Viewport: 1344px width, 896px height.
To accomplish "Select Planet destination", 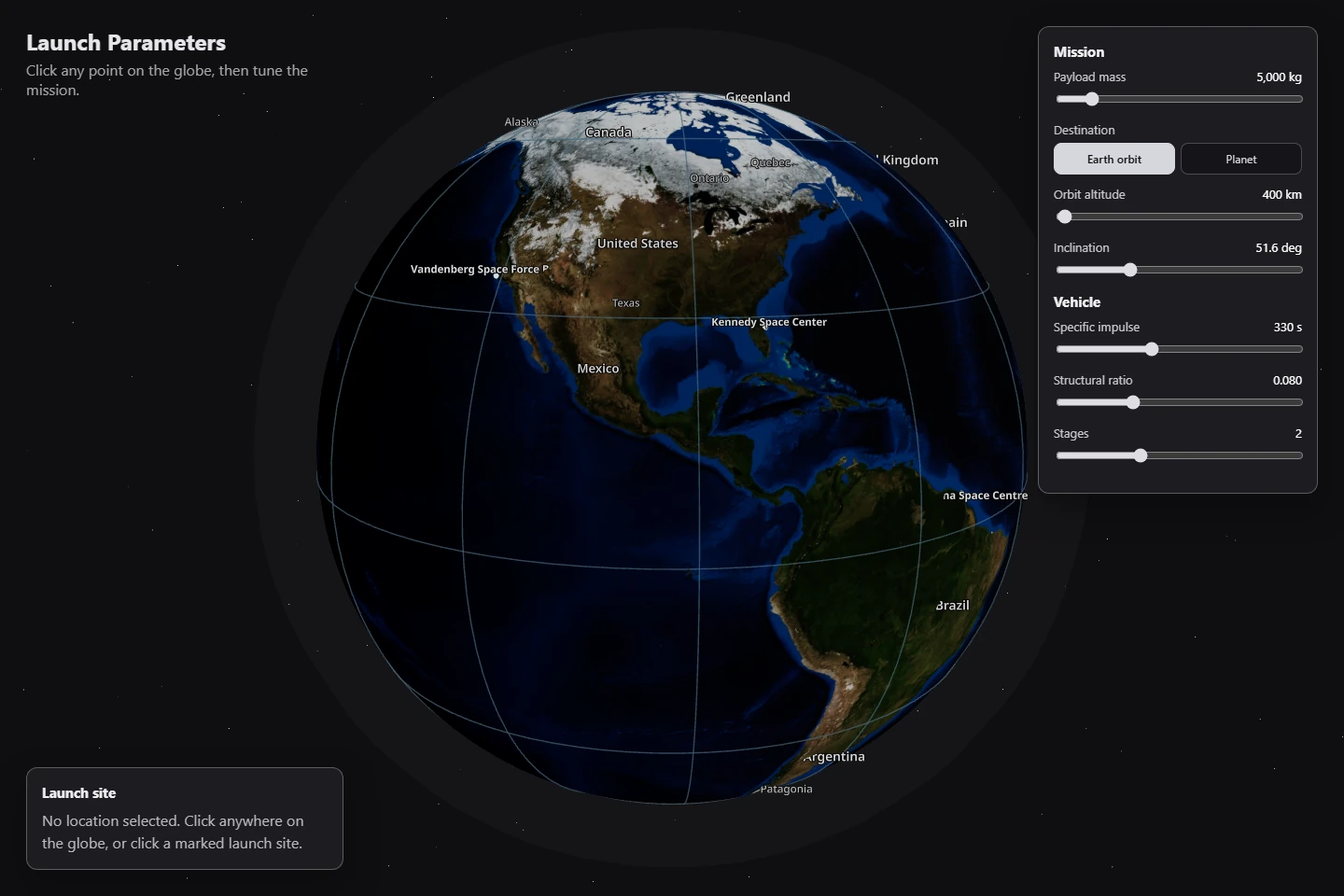I will [1240, 159].
